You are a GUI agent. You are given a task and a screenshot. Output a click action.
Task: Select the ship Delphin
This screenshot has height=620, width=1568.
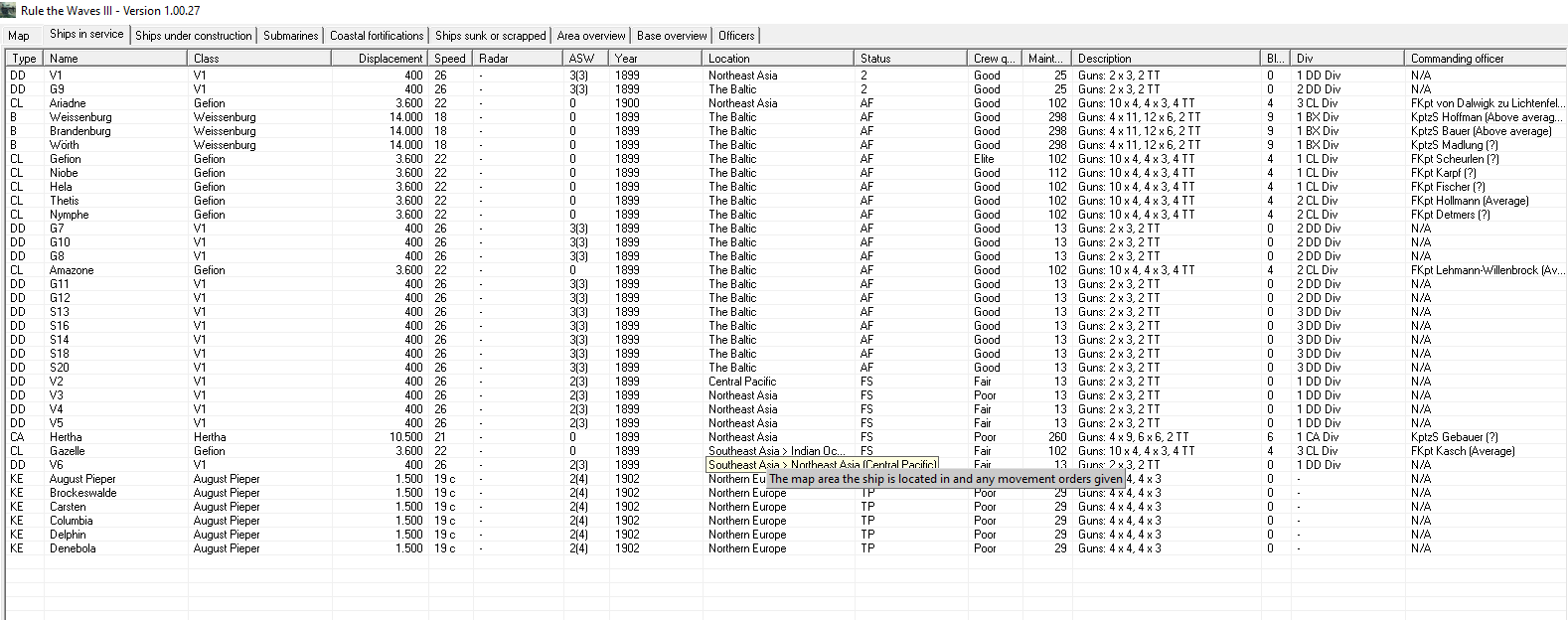point(68,535)
